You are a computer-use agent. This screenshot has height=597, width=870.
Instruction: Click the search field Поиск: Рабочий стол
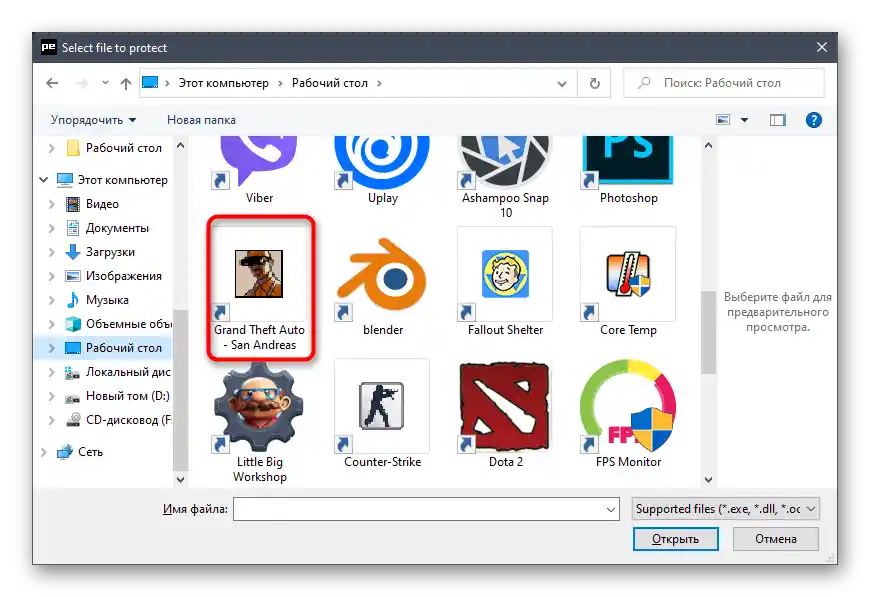(724, 83)
